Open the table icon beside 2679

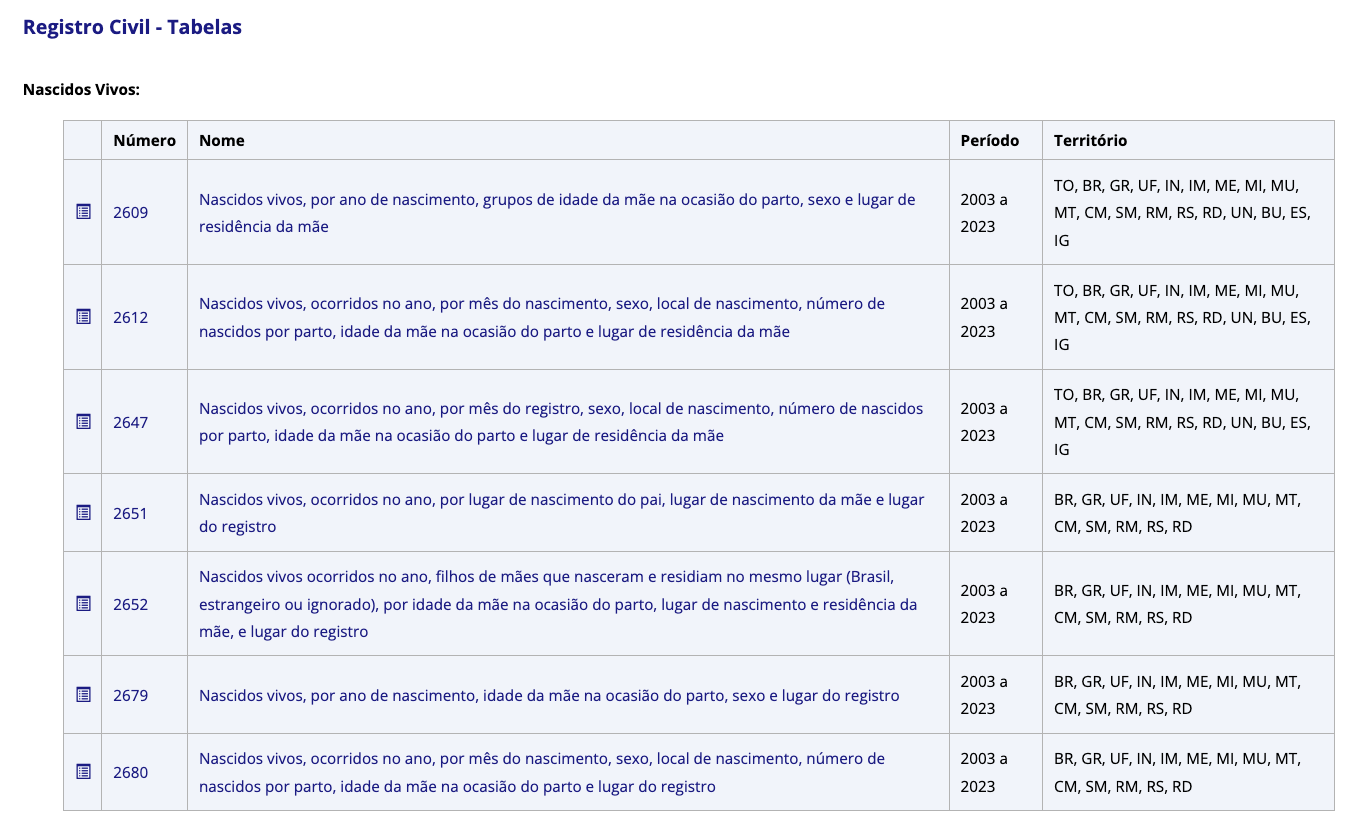[x=83, y=695]
